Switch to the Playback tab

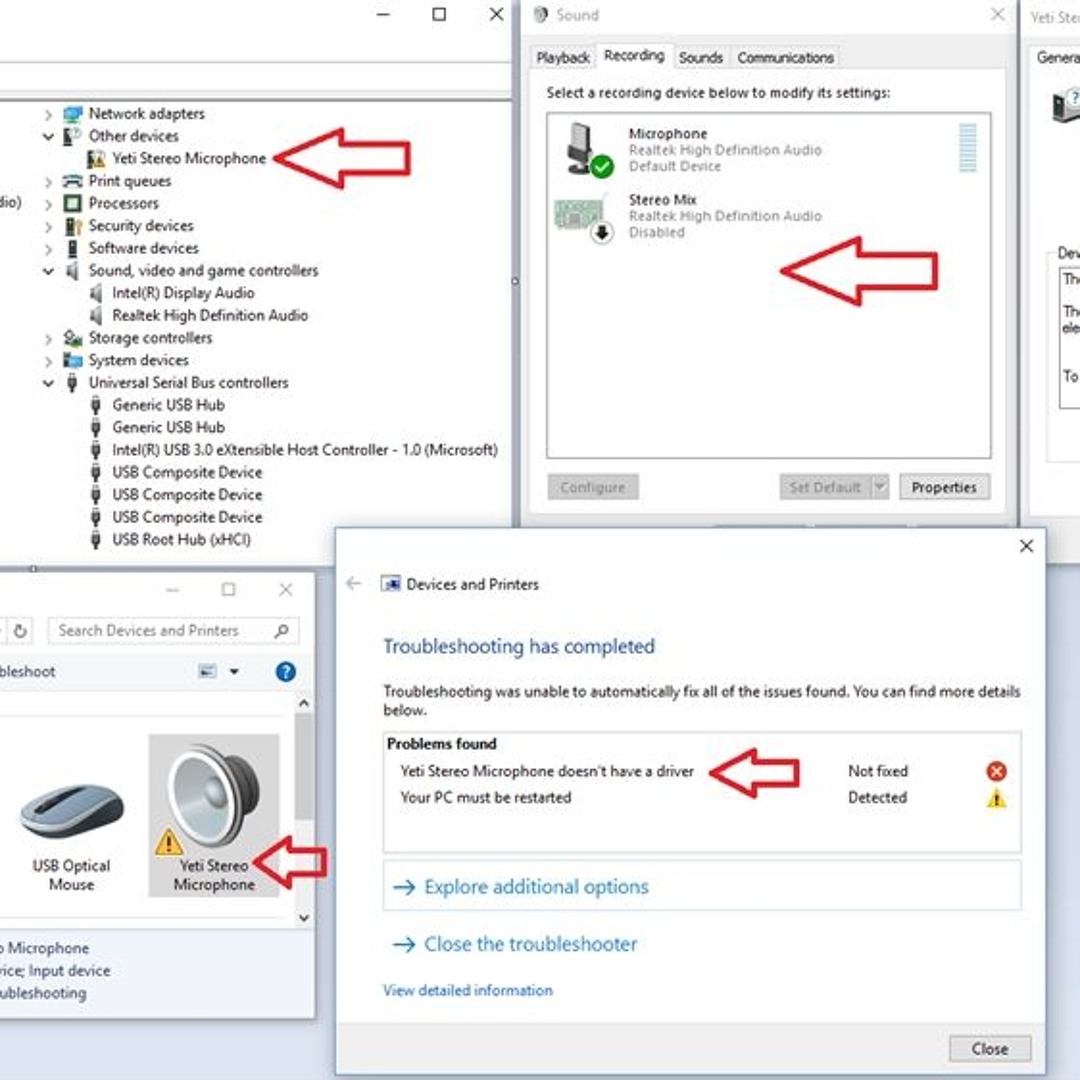562,57
